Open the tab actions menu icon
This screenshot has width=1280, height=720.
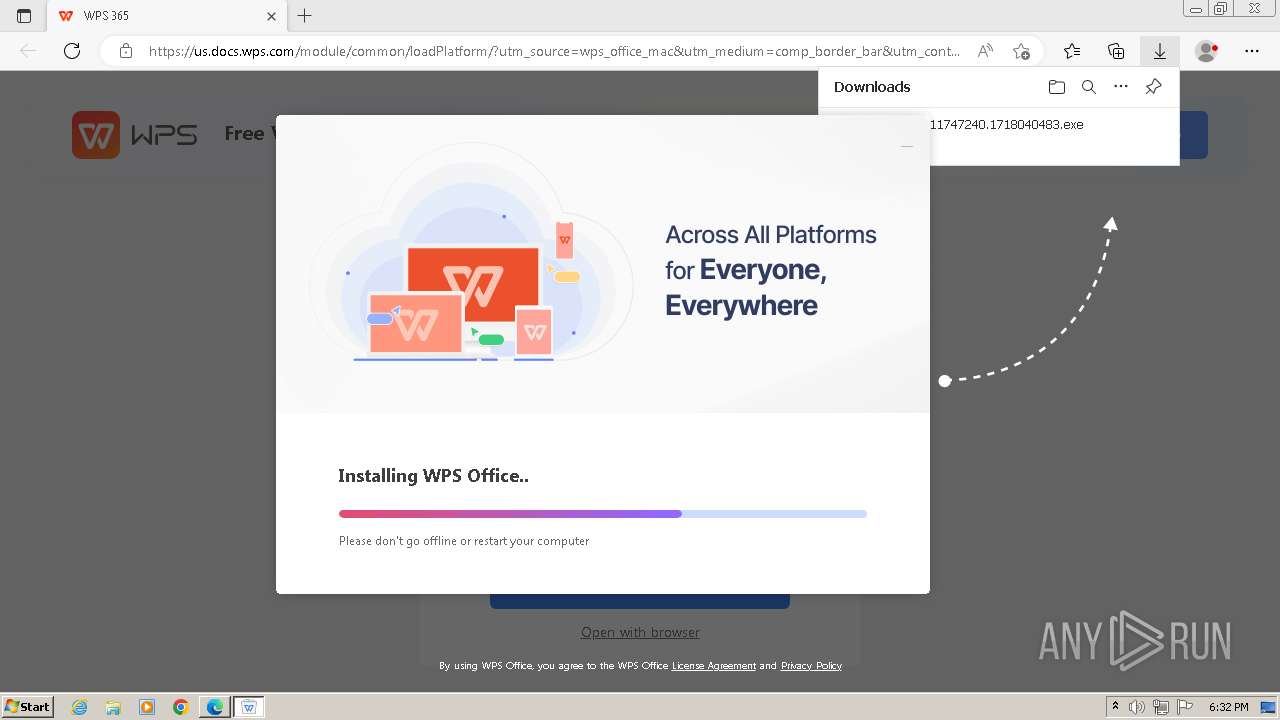pos(24,16)
